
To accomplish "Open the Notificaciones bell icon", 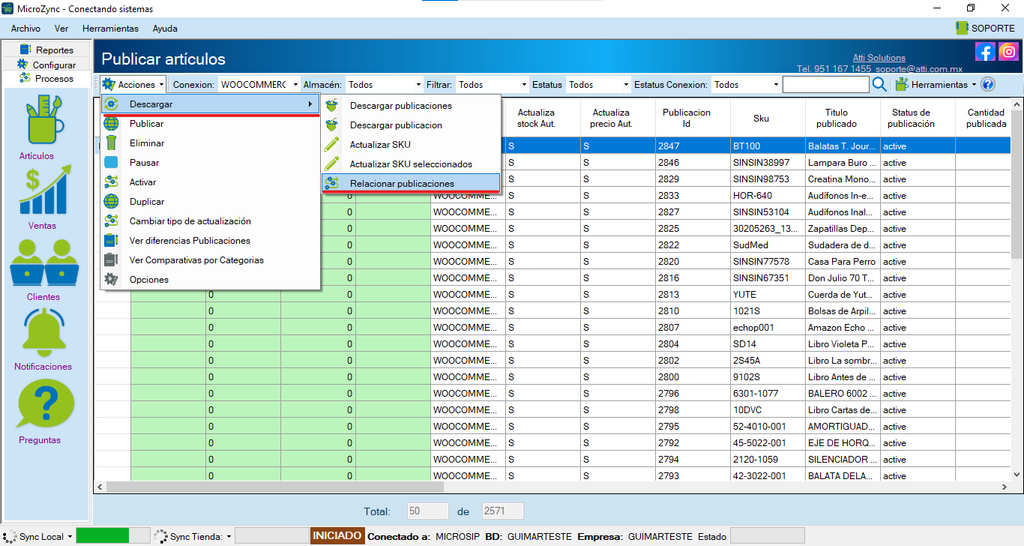I will pyautogui.click(x=44, y=332).
